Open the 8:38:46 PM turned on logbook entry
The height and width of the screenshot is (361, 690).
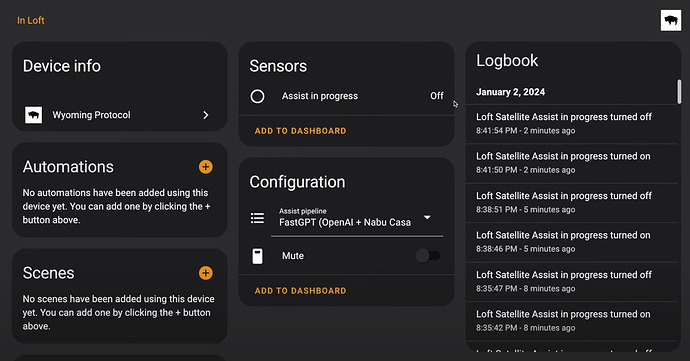click(x=571, y=242)
